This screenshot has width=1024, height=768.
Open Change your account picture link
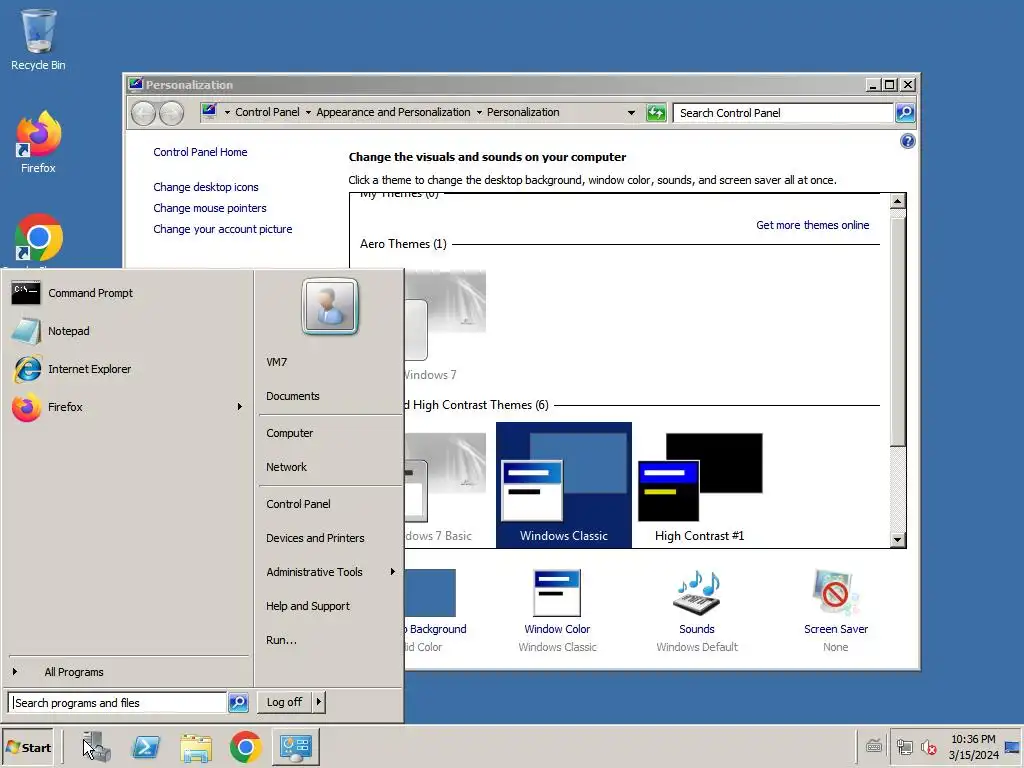tap(223, 229)
